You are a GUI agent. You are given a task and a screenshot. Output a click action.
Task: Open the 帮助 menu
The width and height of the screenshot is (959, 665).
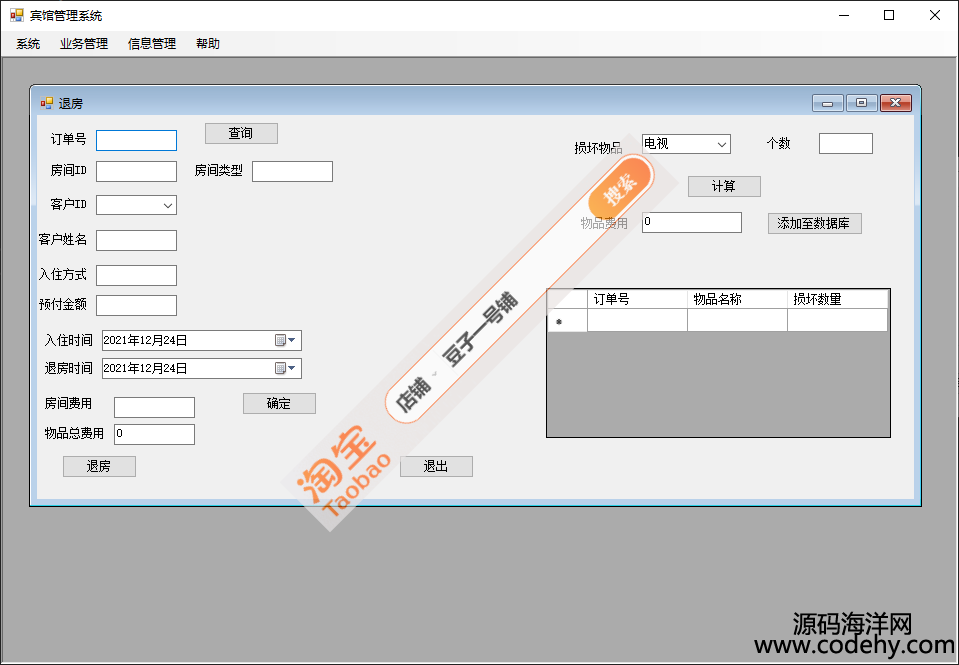point(208,44)
